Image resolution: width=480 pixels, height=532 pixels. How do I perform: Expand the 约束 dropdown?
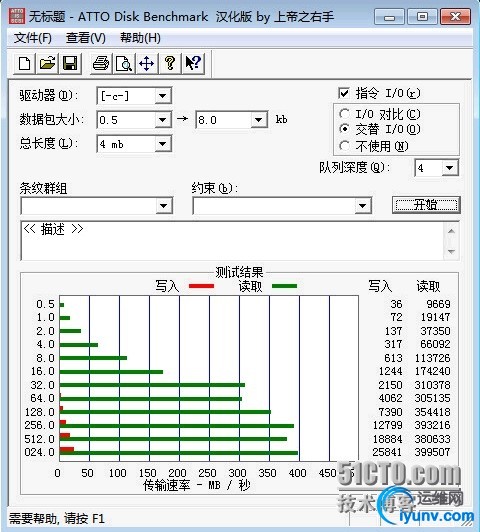pos(362,206)
